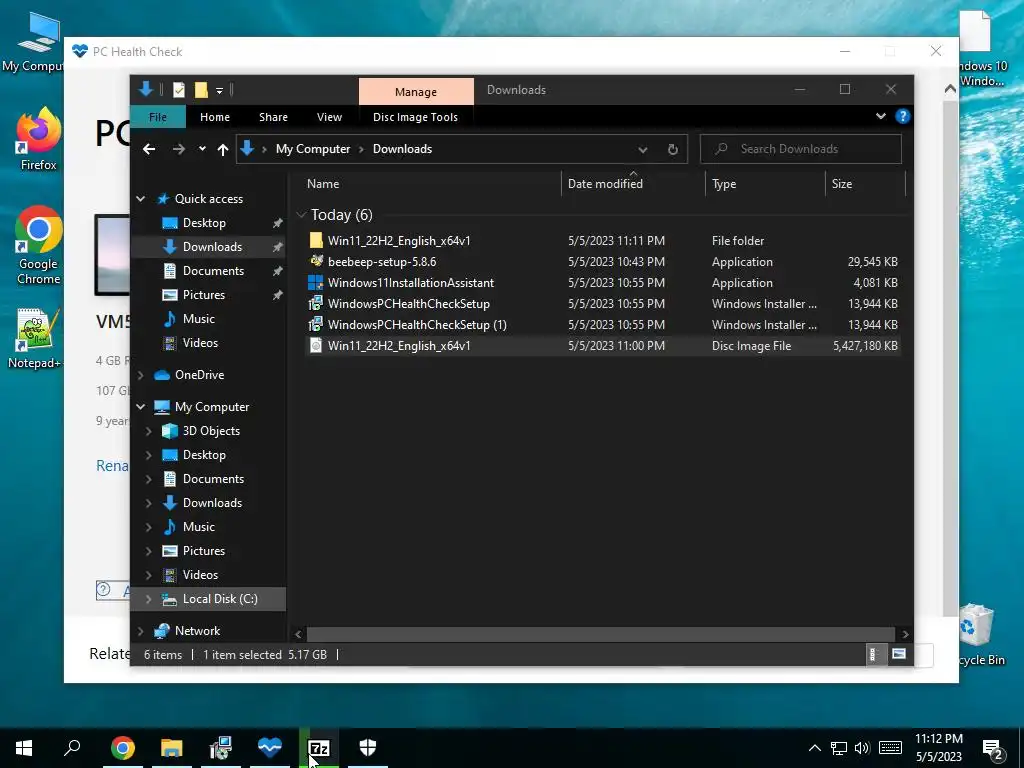
Task: Switch to the Manage contextual tab
Action: pos(416,91)
